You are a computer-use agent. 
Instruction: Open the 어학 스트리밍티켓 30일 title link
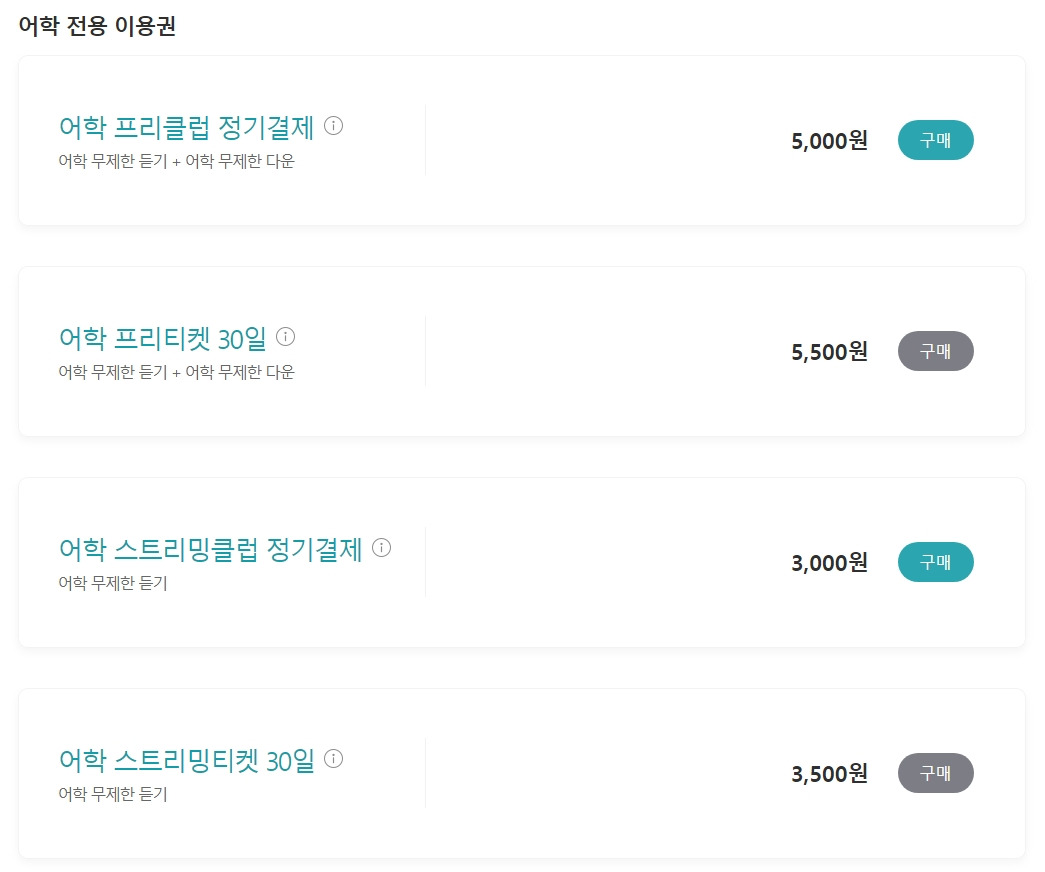tap(187, 761)
